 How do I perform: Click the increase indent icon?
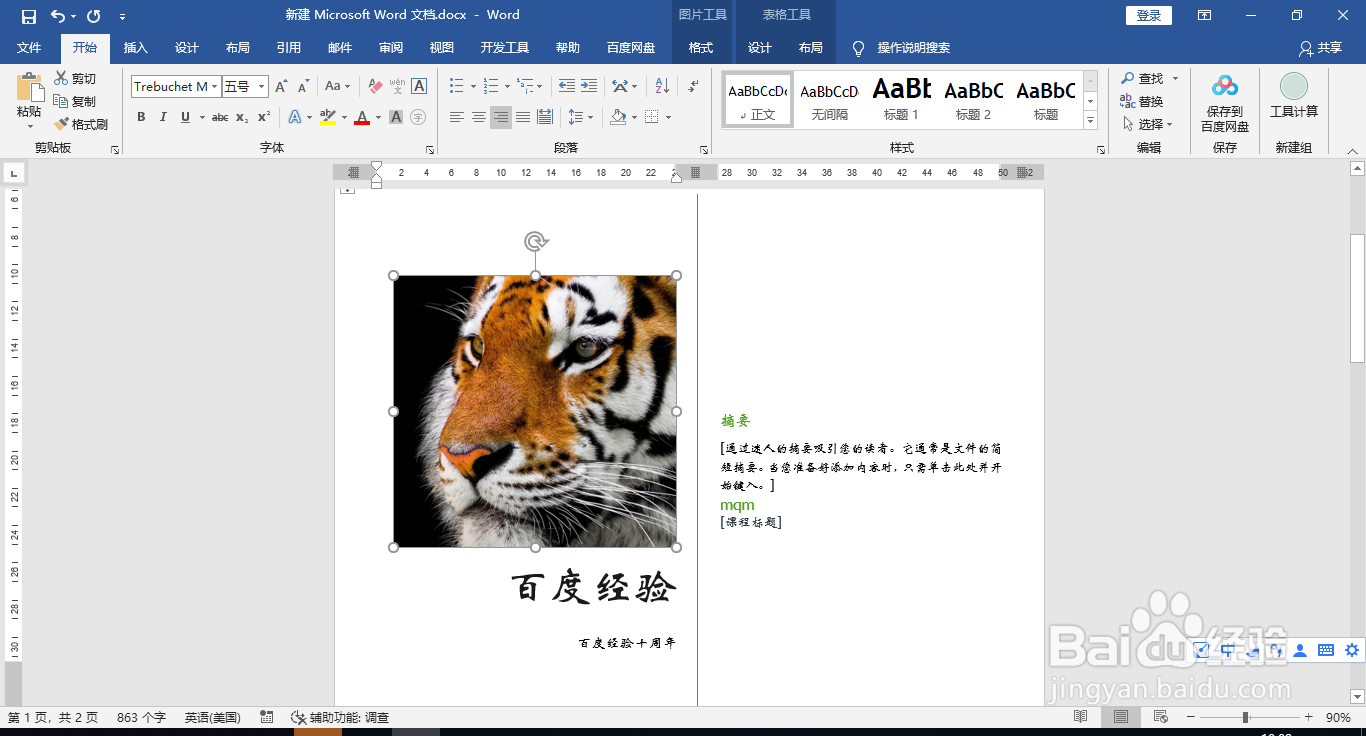pos(589,87)
